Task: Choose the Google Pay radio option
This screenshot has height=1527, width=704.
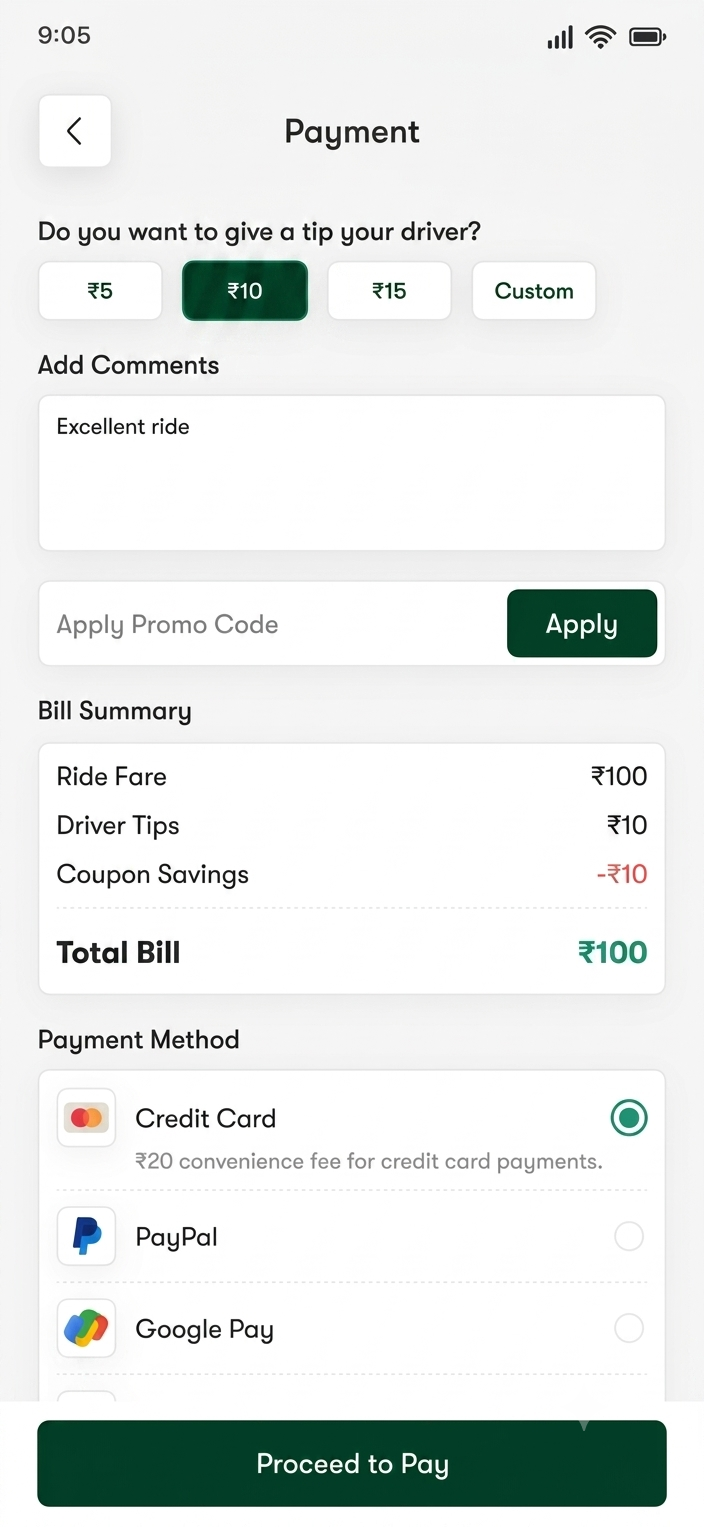Action: point(629,1328)
